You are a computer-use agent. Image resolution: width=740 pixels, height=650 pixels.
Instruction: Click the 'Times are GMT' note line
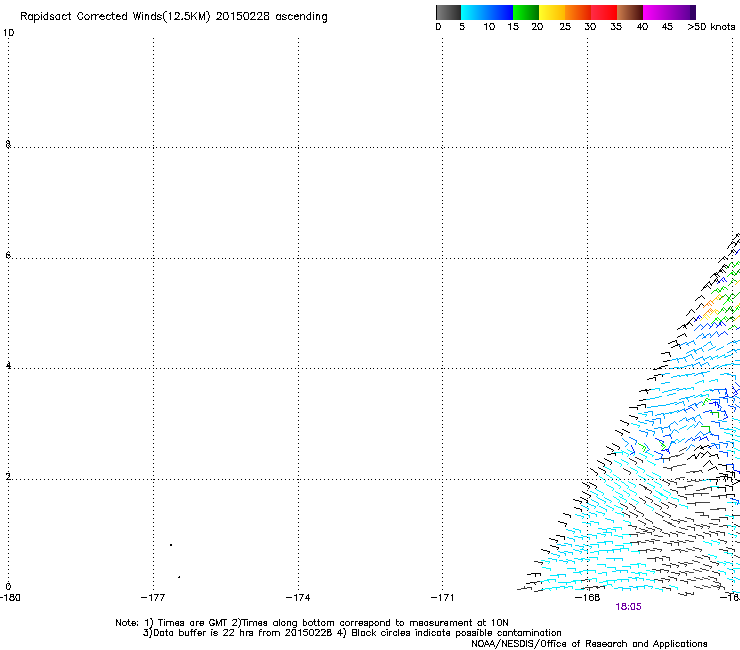(312, 623)
